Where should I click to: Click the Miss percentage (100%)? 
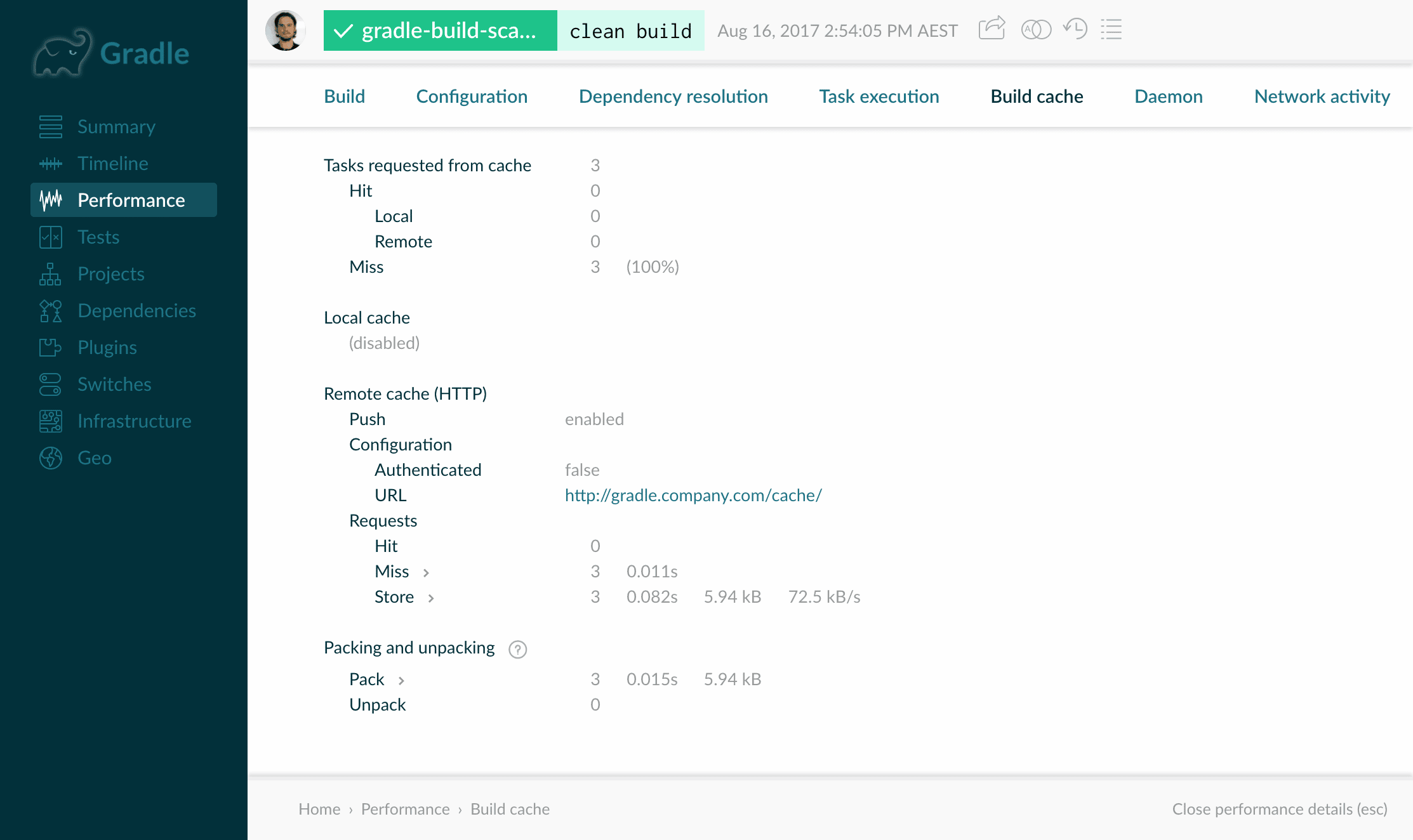pyautogui.click(x=653, y=267)
